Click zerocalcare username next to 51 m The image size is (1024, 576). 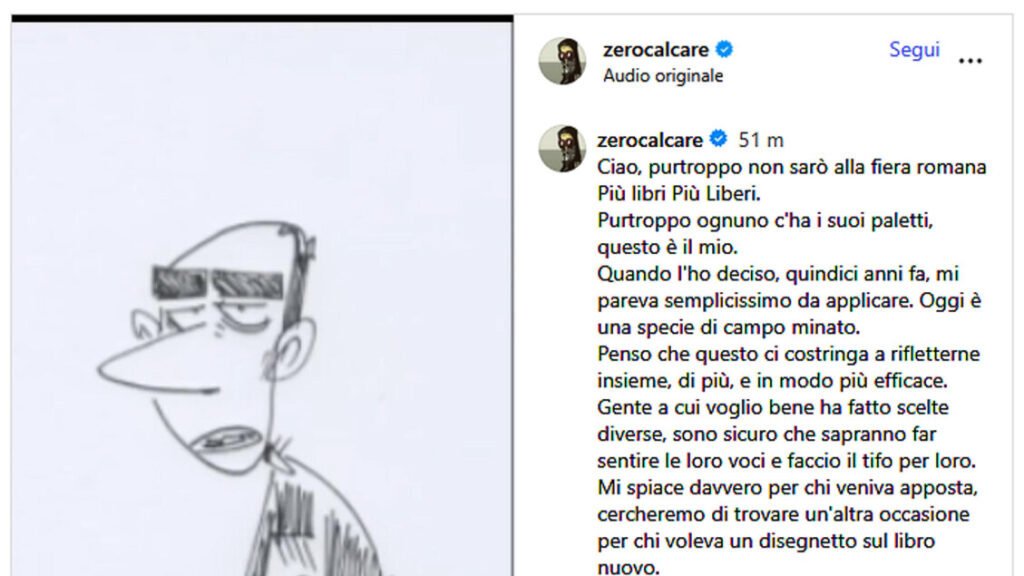(x=650, y=140)
